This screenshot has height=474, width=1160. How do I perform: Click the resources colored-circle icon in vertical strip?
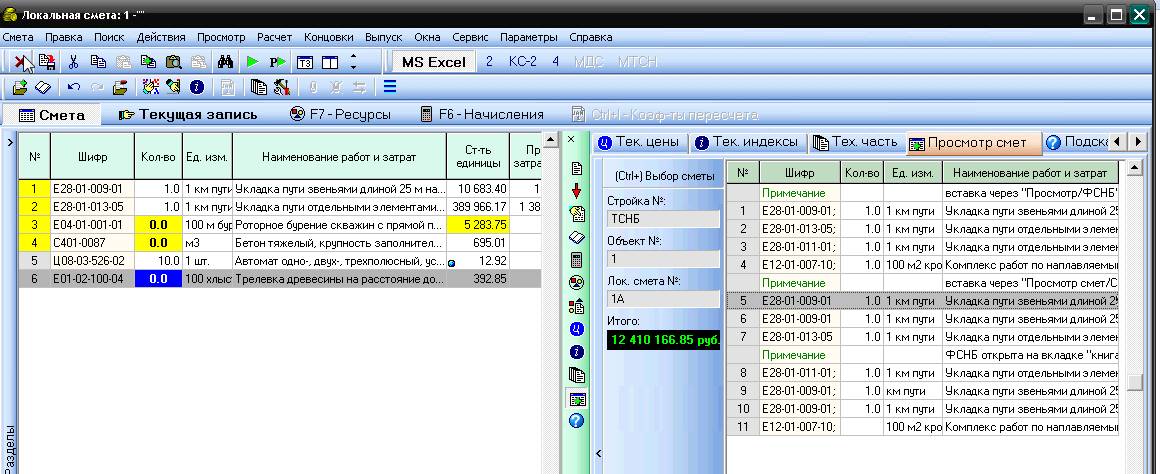(x=577, y=282)
